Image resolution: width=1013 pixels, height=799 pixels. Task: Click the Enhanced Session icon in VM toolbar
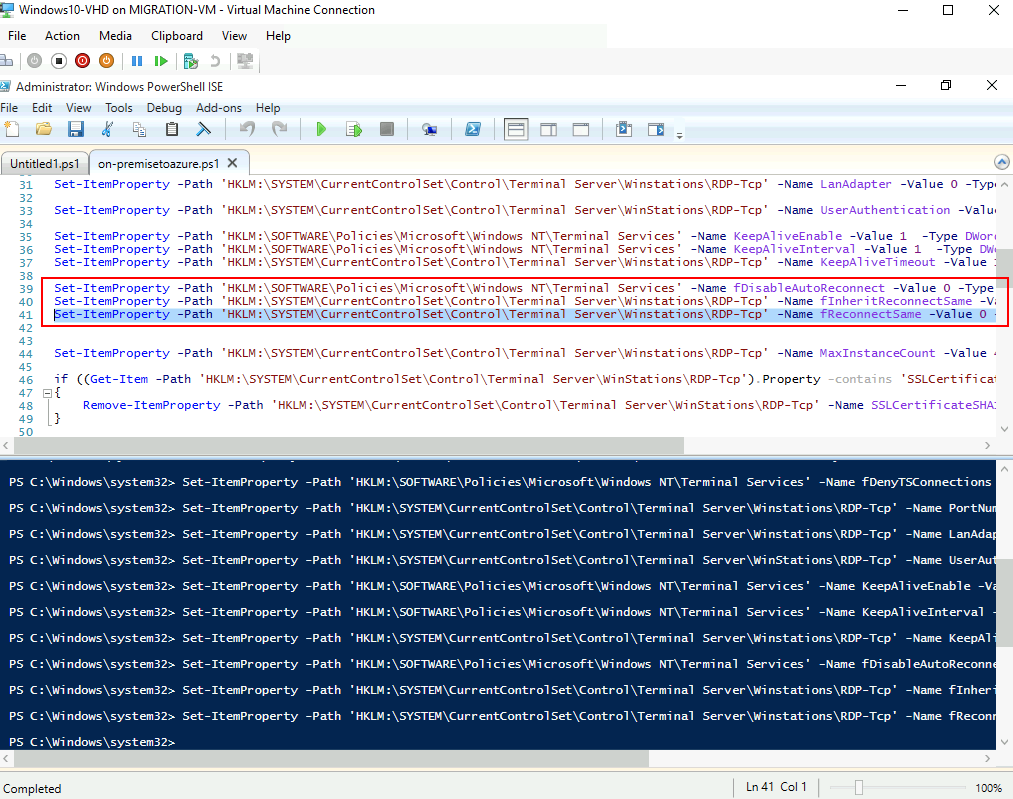[x=245, y=61]
